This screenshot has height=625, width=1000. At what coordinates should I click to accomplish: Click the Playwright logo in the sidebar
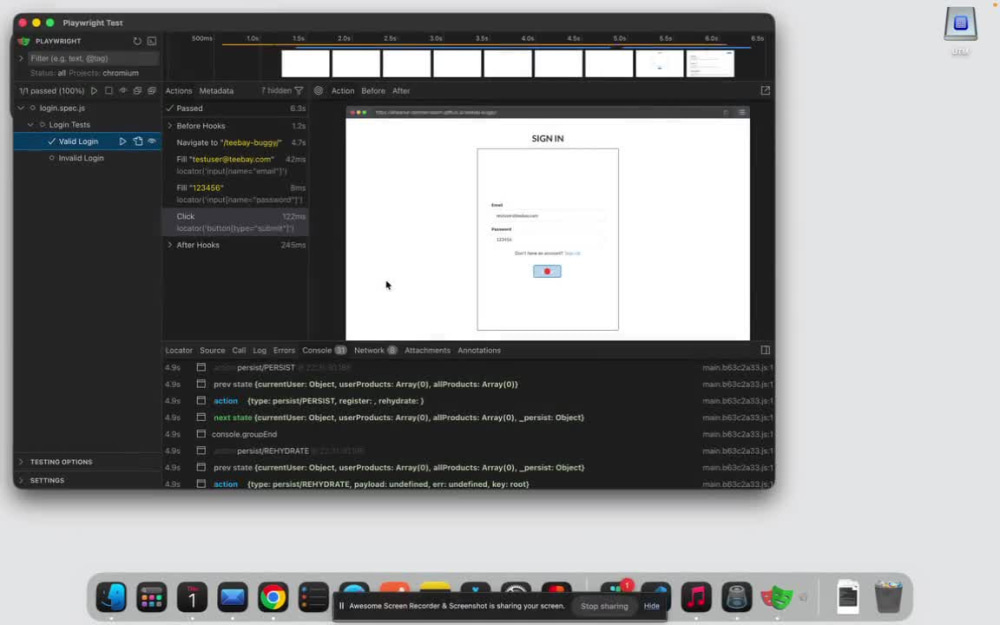click(x=24, y=41)
